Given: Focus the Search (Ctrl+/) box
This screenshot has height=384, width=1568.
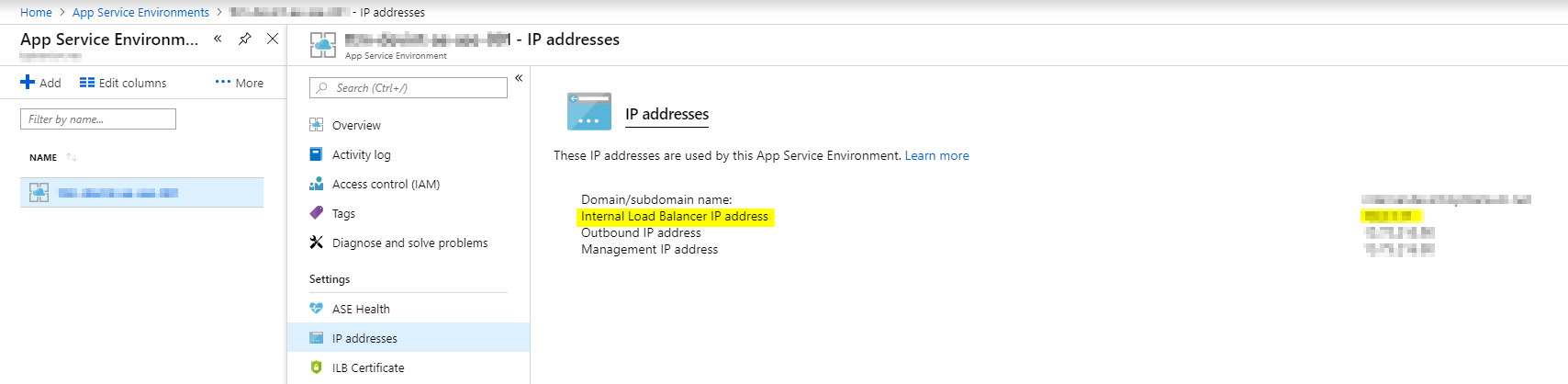Looking at the screenshot, I should pos(409,87).
